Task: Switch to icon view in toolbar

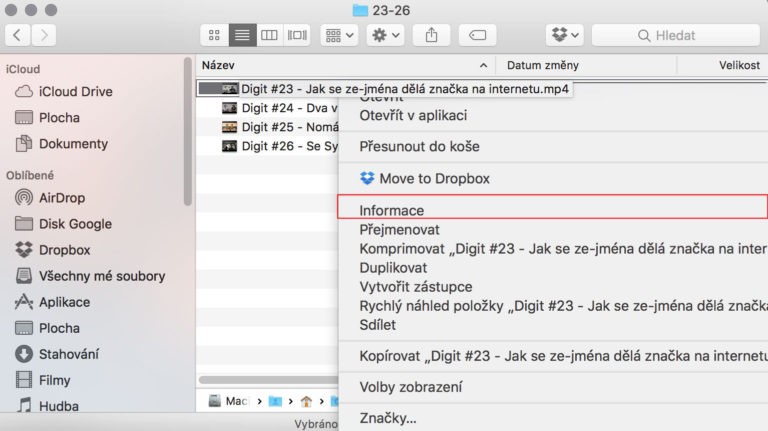Action: (214, 35)
